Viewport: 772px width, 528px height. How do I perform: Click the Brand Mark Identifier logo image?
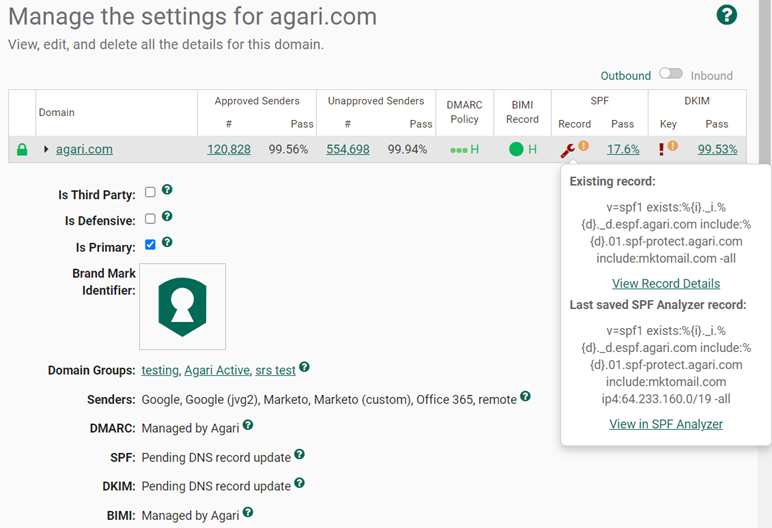click(x=182, y=306)
